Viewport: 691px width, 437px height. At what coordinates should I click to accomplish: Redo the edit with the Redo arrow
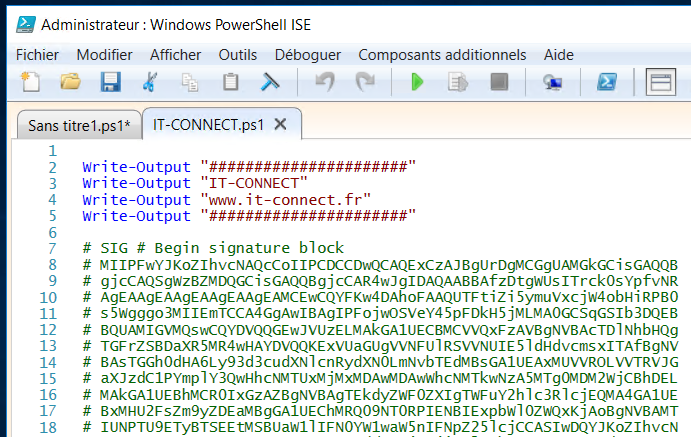(x=365, y=82)
